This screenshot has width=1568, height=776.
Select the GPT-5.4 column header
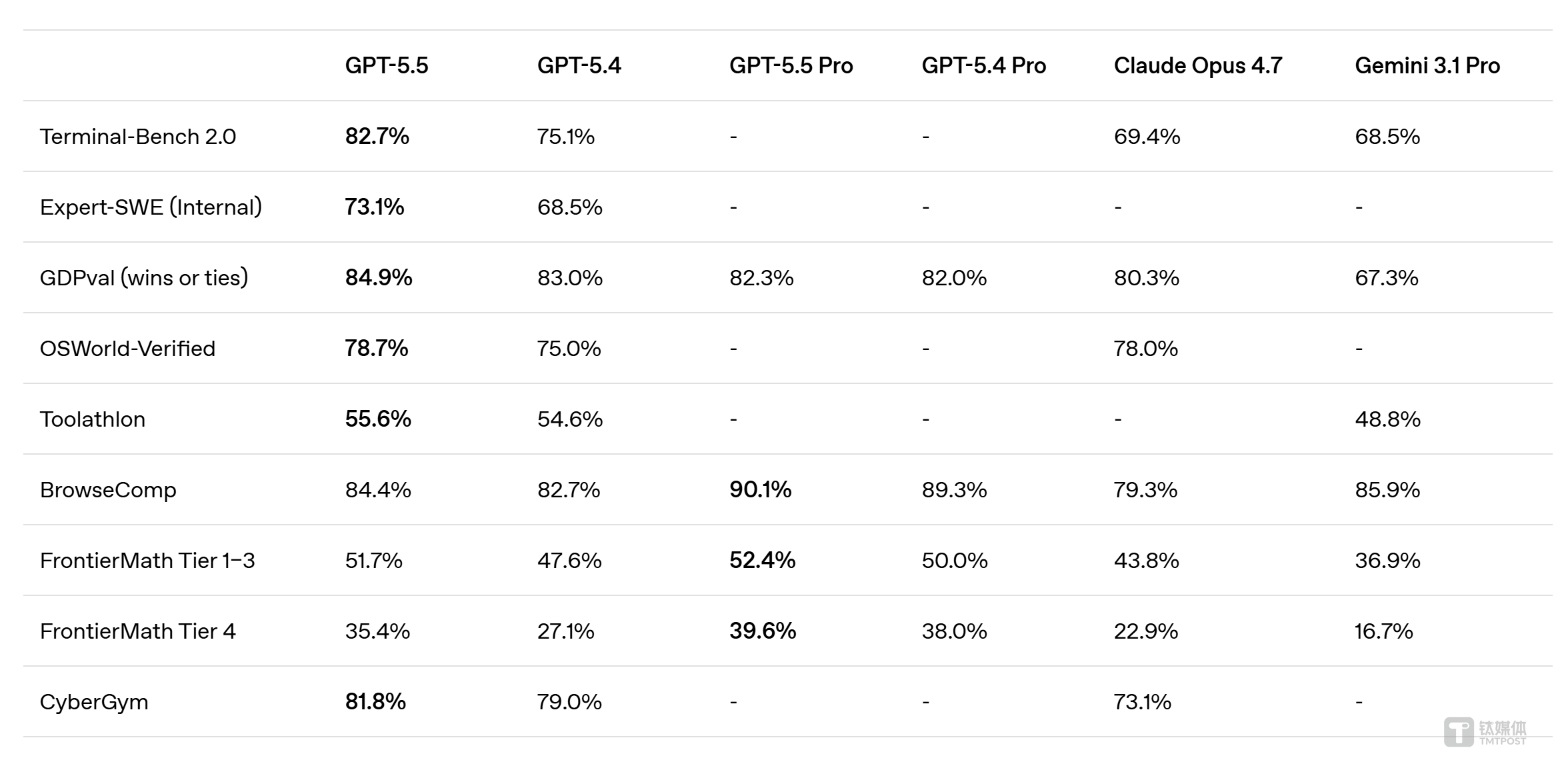[579, 65]
